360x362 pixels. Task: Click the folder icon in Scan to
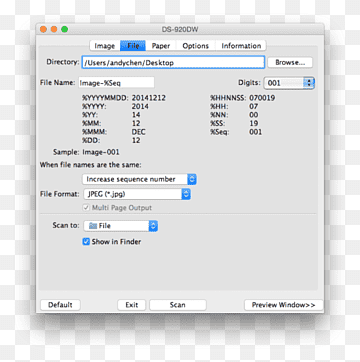(x=93, y=226)
